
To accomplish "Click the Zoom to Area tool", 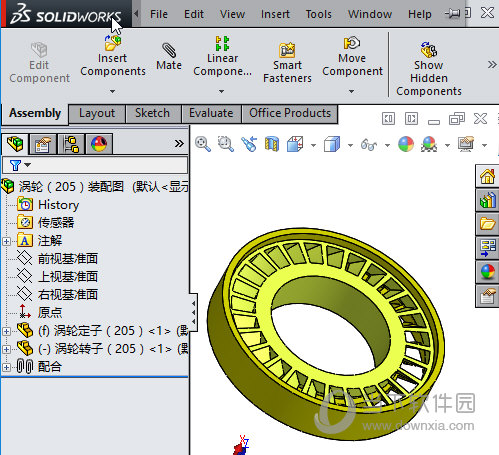I will 226,144.
